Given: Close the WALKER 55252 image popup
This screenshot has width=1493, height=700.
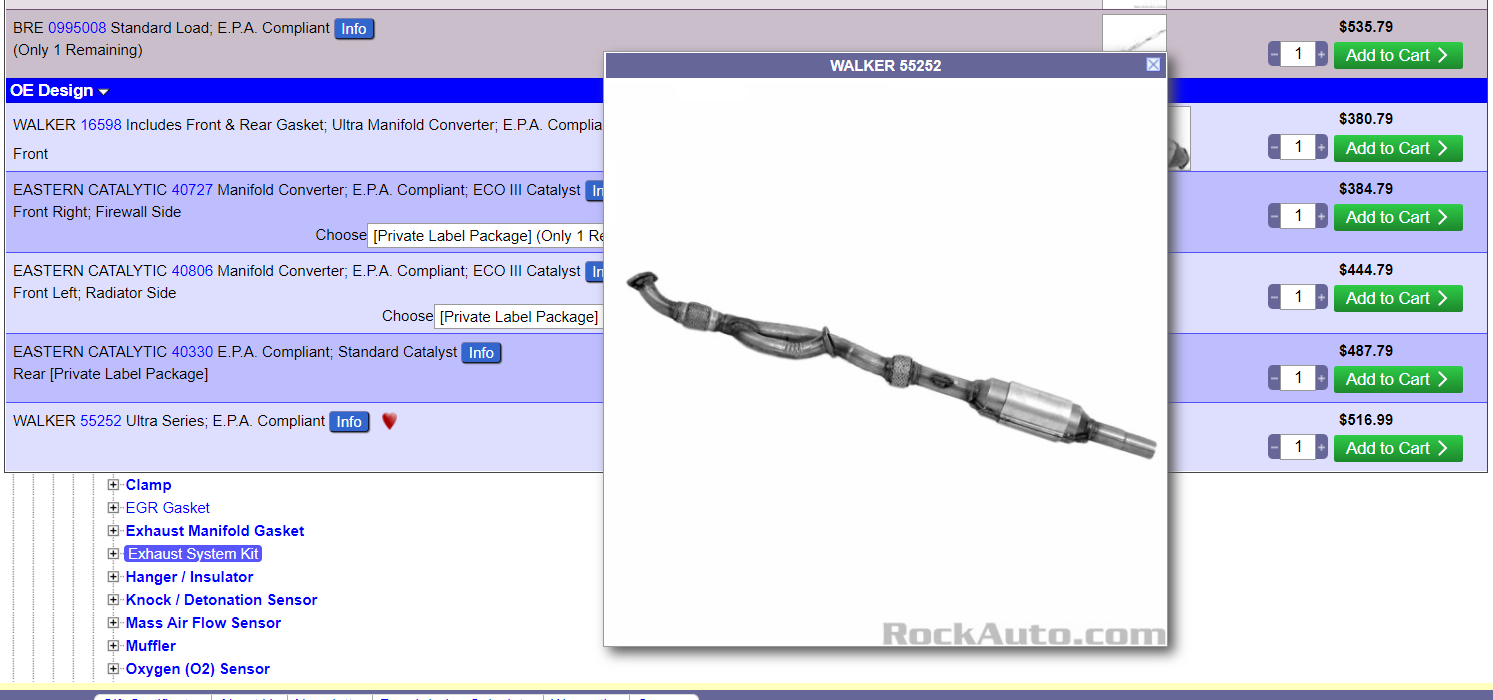Looking at the screenshot, I should click(1153, 65).
